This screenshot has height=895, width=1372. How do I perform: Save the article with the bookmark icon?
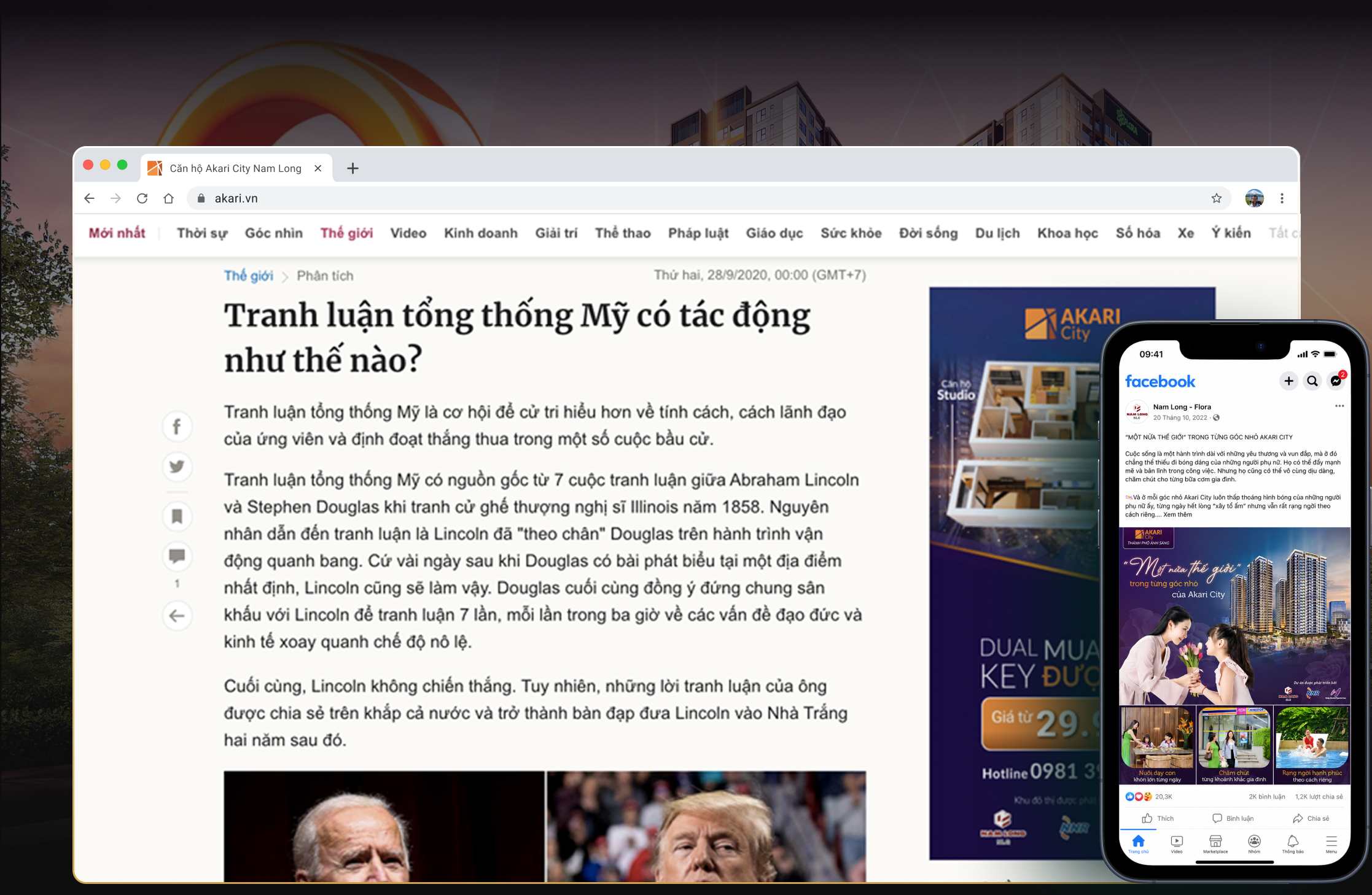coord(177,516)
